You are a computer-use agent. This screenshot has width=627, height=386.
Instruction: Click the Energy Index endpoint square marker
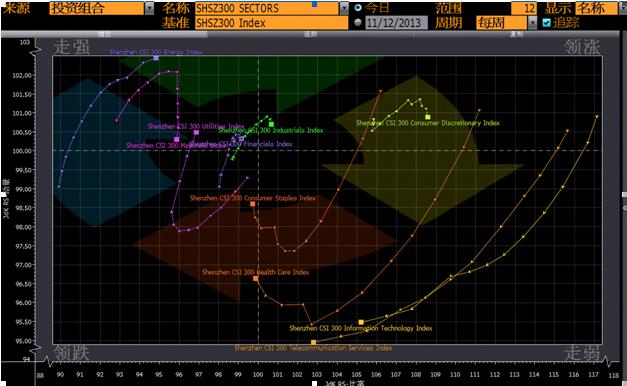coord(156,58)
